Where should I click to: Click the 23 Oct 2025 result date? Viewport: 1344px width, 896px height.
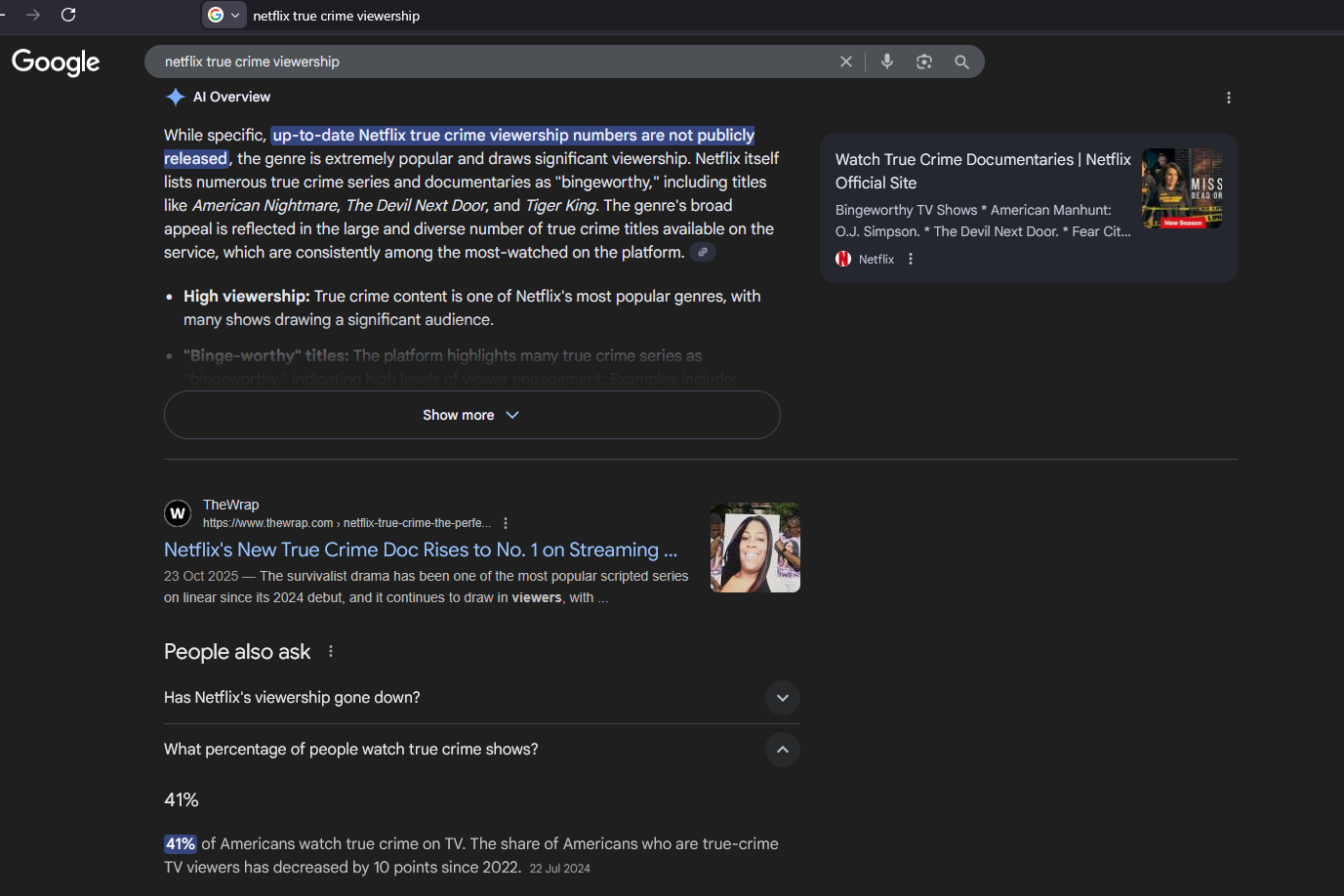click(201, 576)
